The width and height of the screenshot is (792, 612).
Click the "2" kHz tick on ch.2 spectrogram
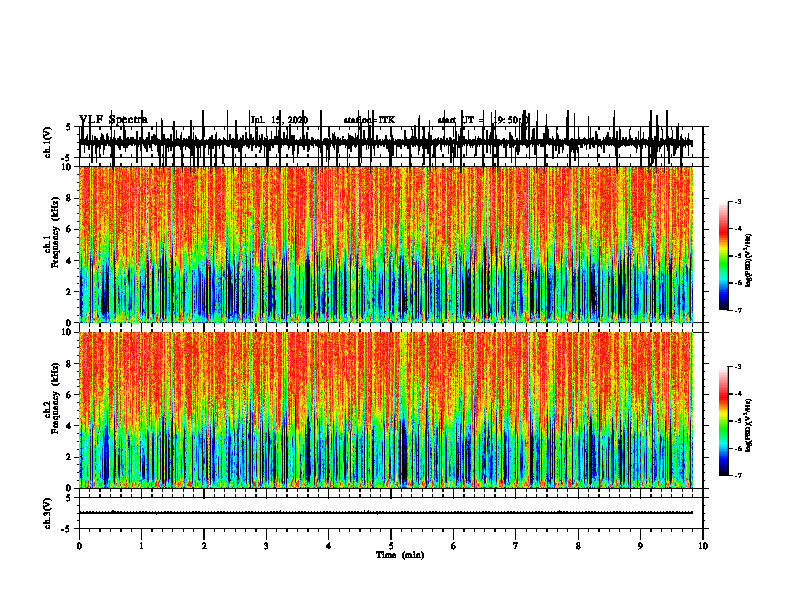point(70,457)
